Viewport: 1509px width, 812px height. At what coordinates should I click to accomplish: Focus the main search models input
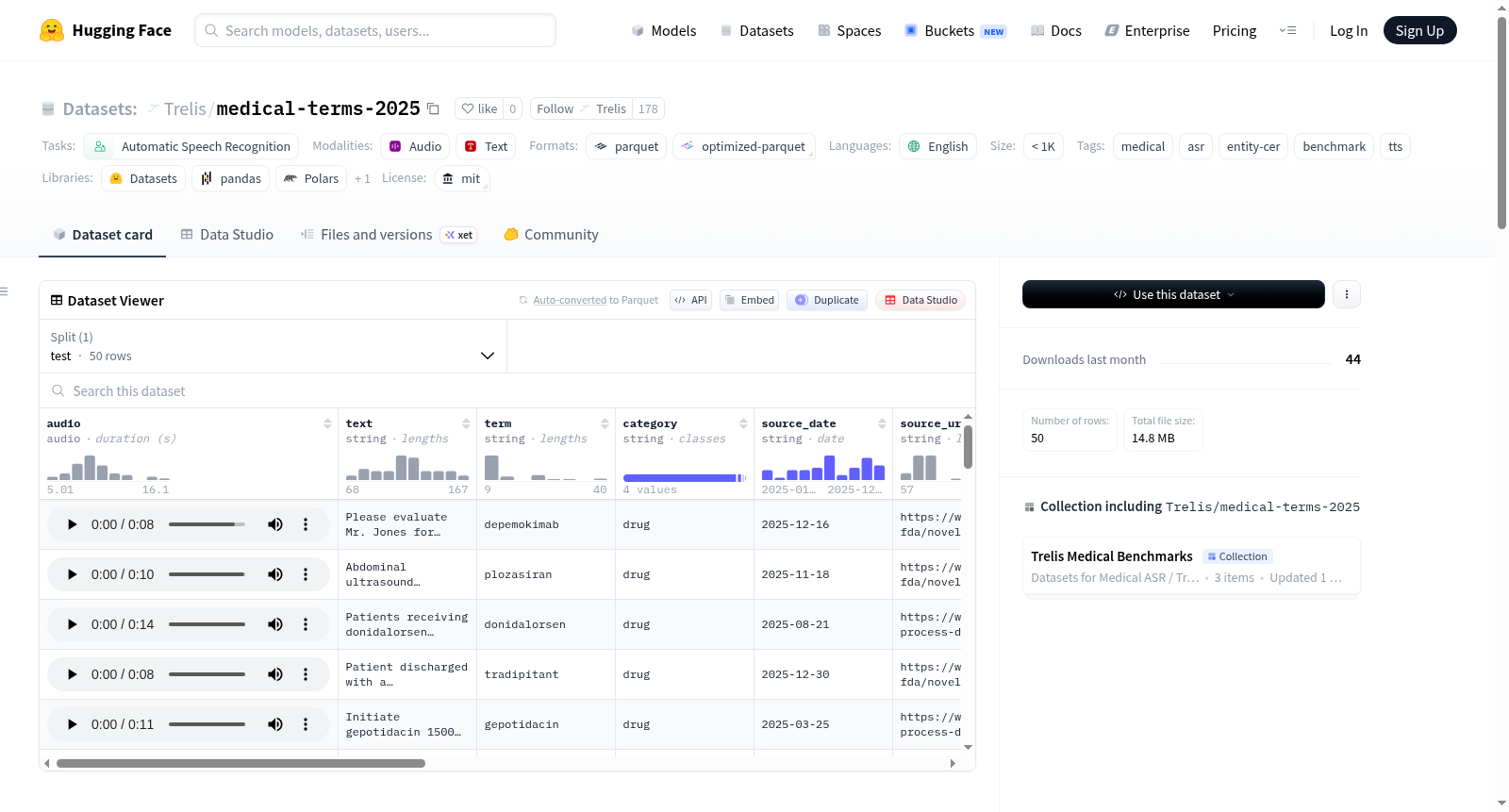click(375, 30)
